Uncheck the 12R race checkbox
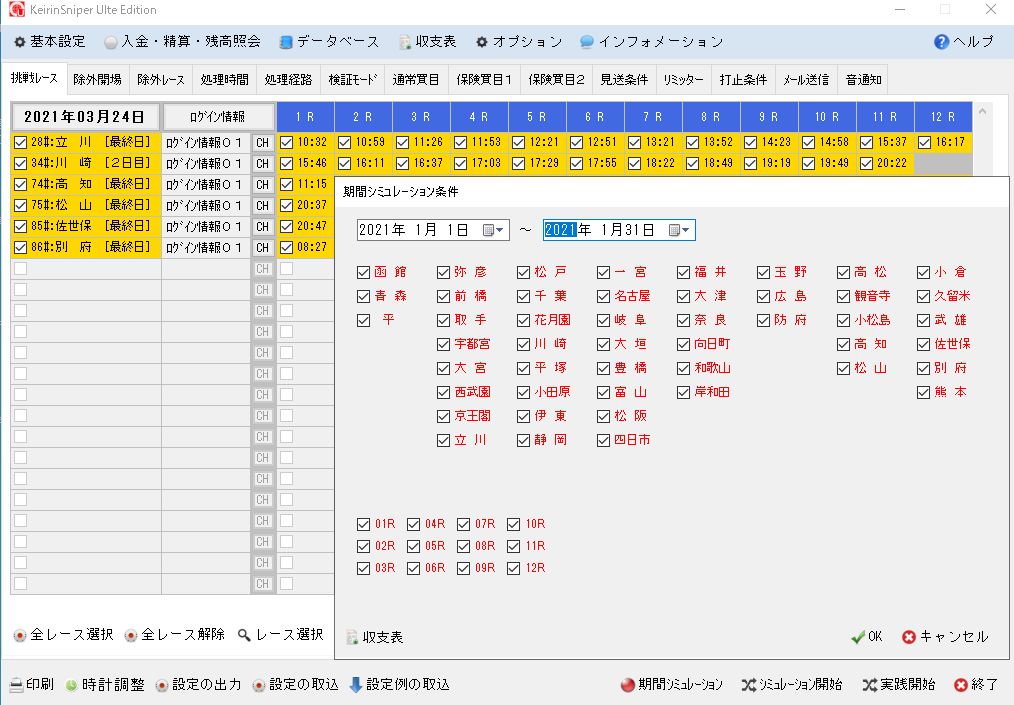1014x705 pixels. (513, 569)
